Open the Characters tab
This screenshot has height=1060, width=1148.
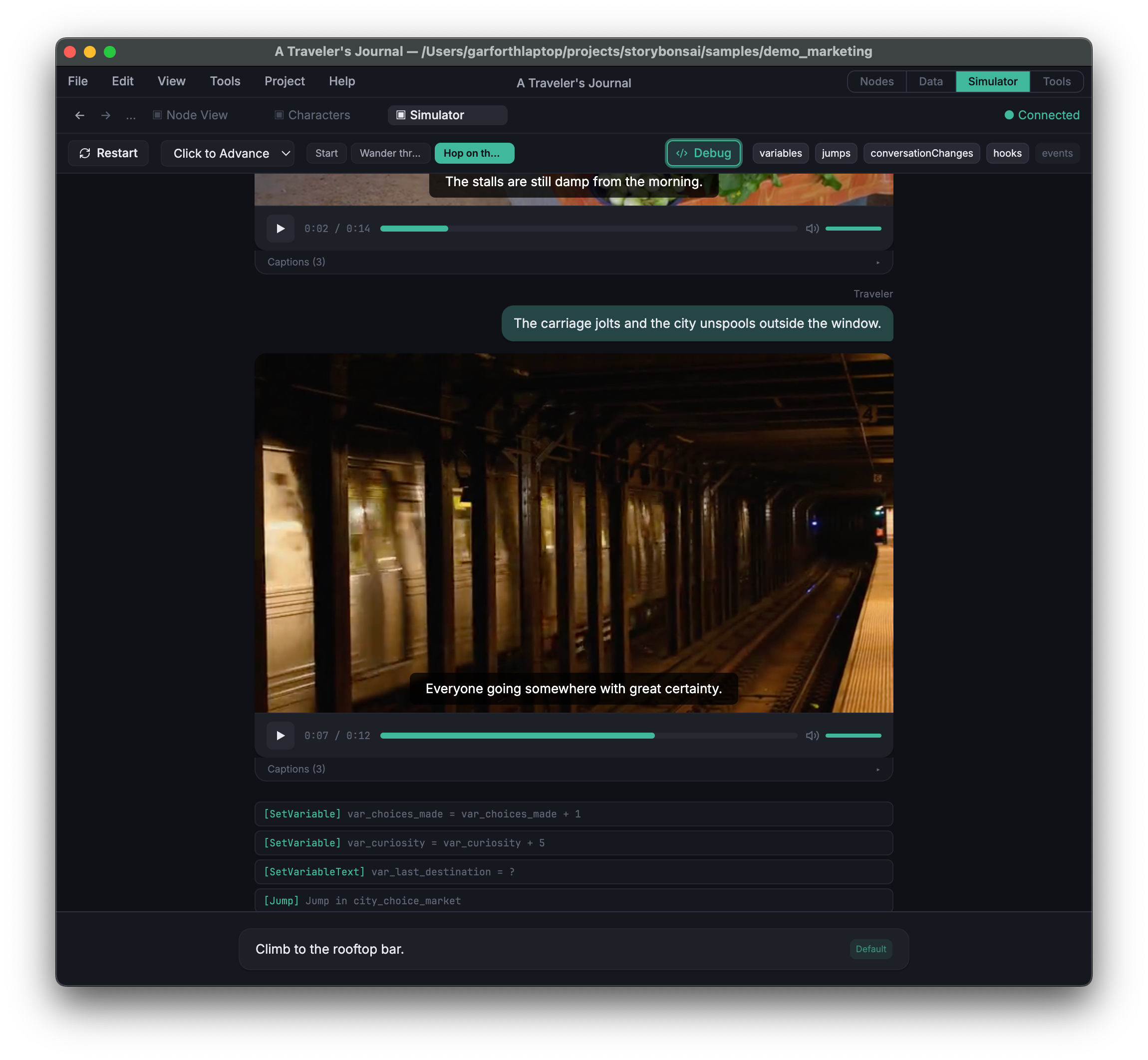(312, 115)
